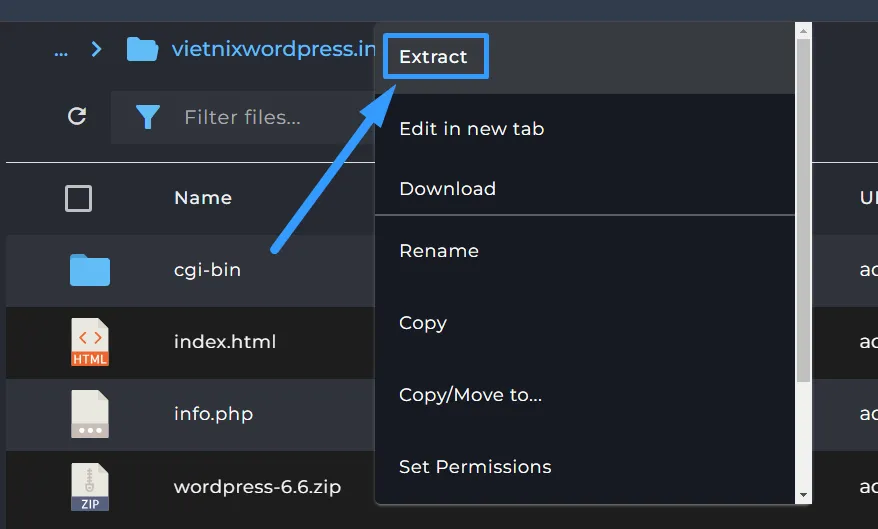Toggle the select-all checkbox beside Name
The height and width of the screenshot is (529, 878).
(78, 198)
